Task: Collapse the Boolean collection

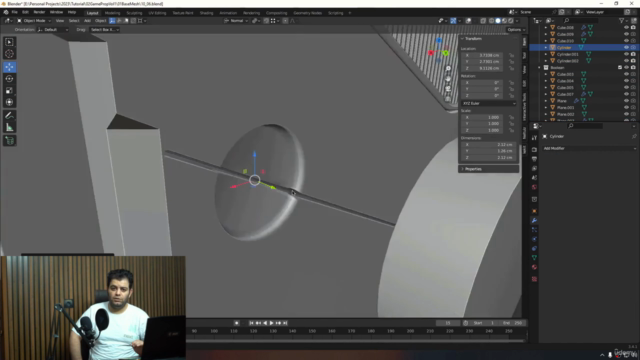Action: click(539, 67)
